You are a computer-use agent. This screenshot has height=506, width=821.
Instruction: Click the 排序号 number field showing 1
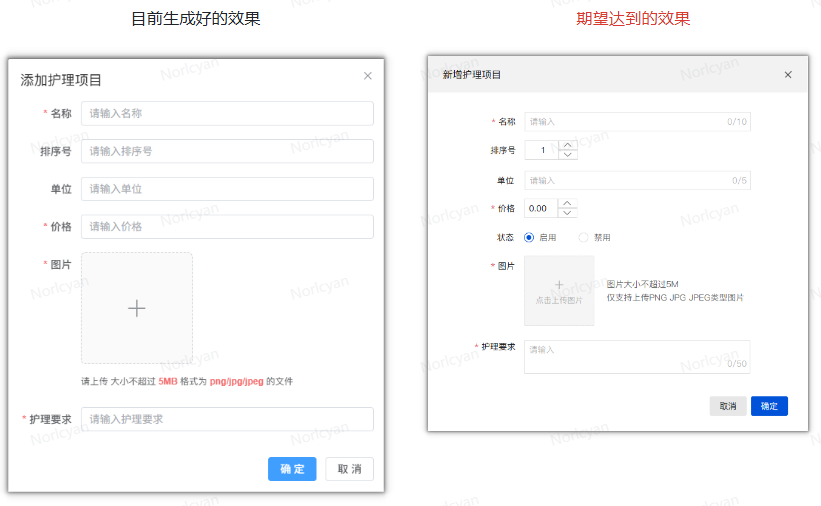(x=542, y=150)
